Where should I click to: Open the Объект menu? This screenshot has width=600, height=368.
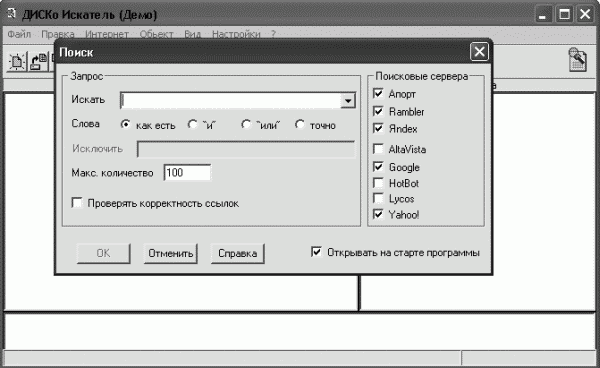[x=156, y=34]
